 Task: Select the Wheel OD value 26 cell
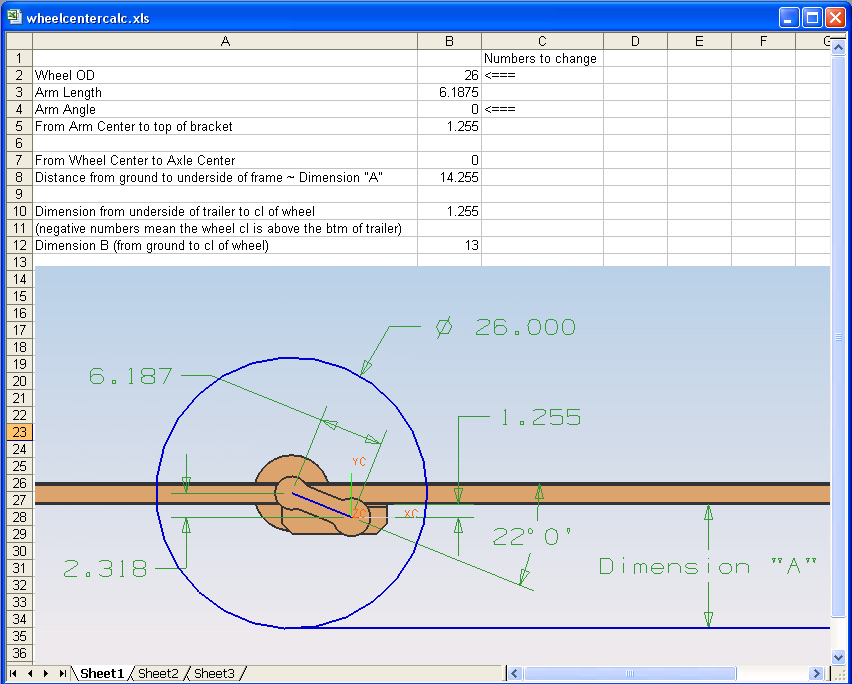point(449,75)
